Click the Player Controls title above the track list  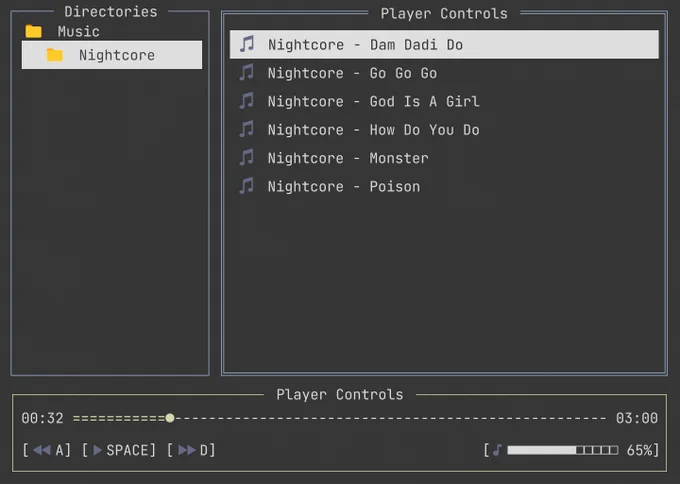pyautogui.click(x=444, y=13)
